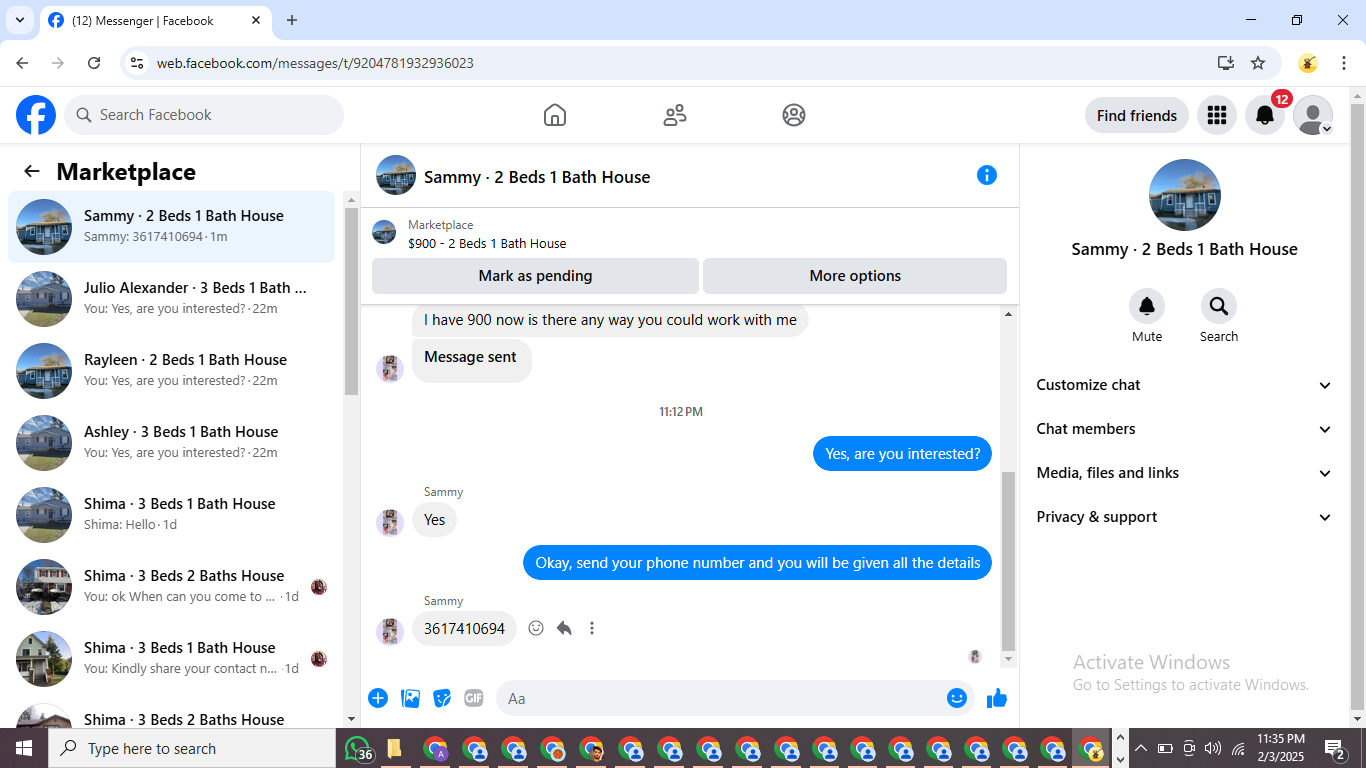Click the browser address bar URL
1366x768 pixels.
click(x=315, y=63)
